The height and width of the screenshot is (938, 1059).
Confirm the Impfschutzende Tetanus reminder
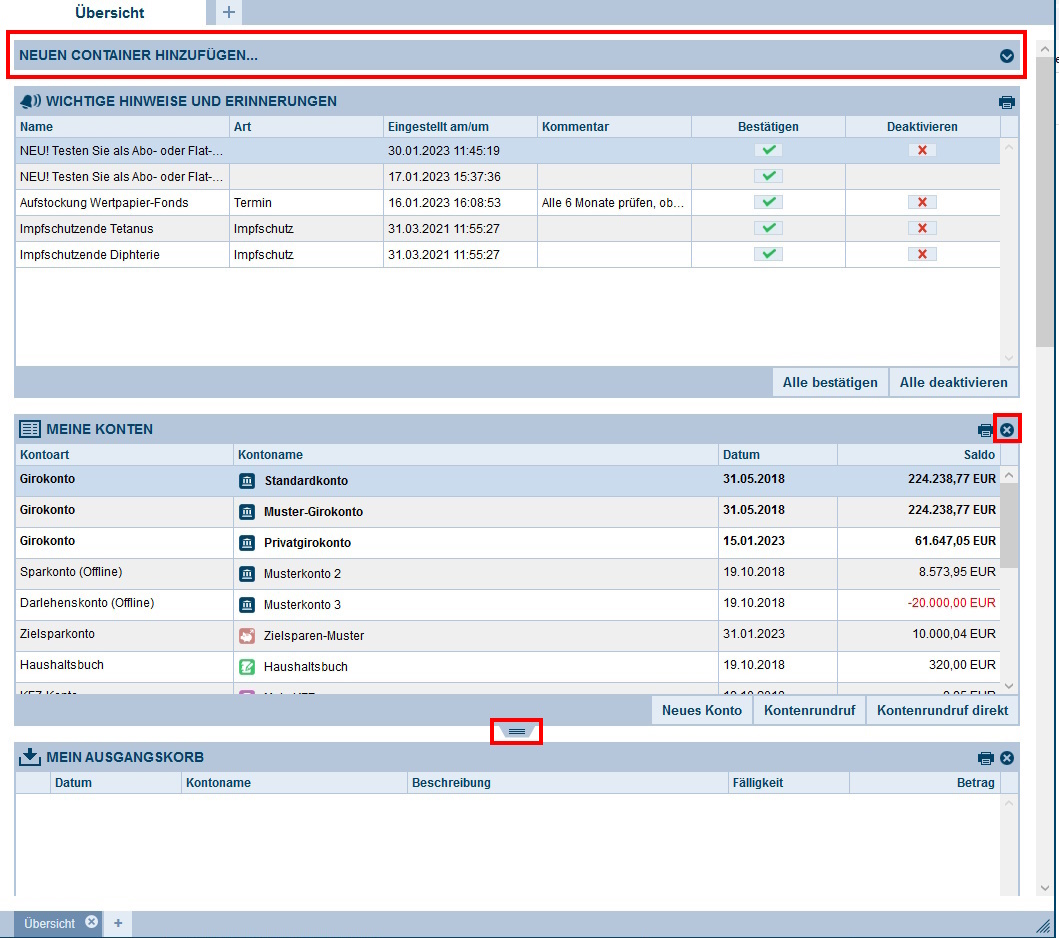(x=769, y=228)
